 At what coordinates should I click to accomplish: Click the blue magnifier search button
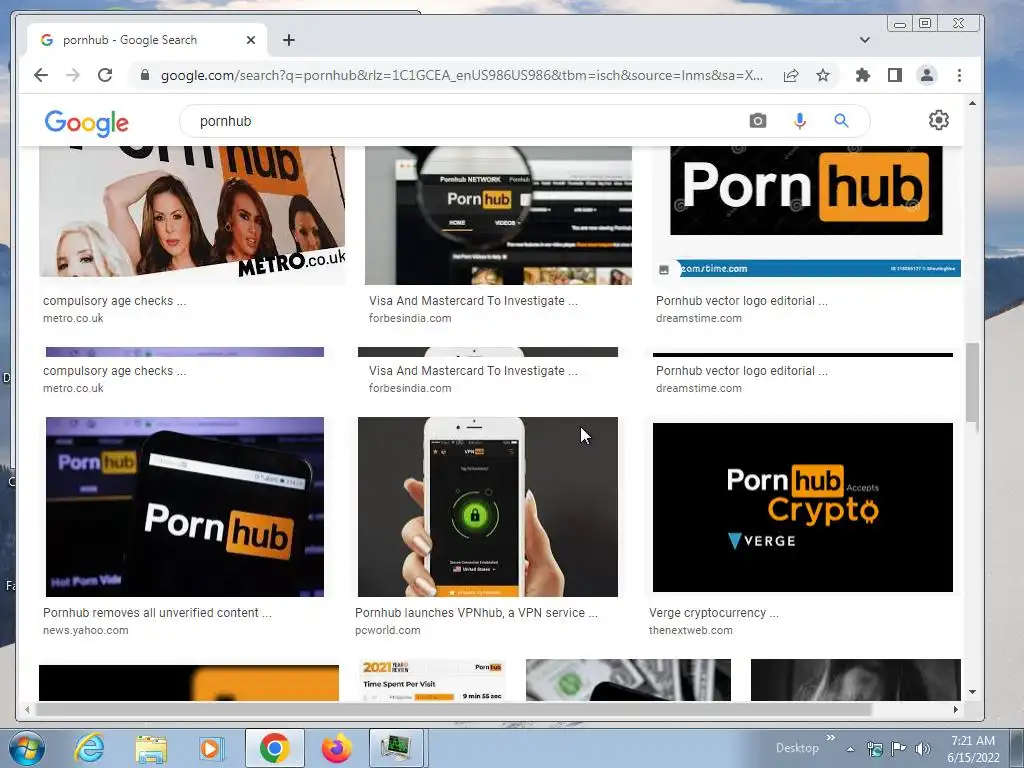(841, 121)
